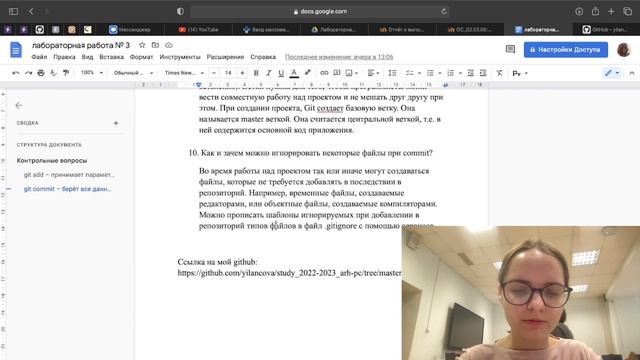Click the redo arrow in the toolbar
Viewport: 640px width, 360px height.
28,73
